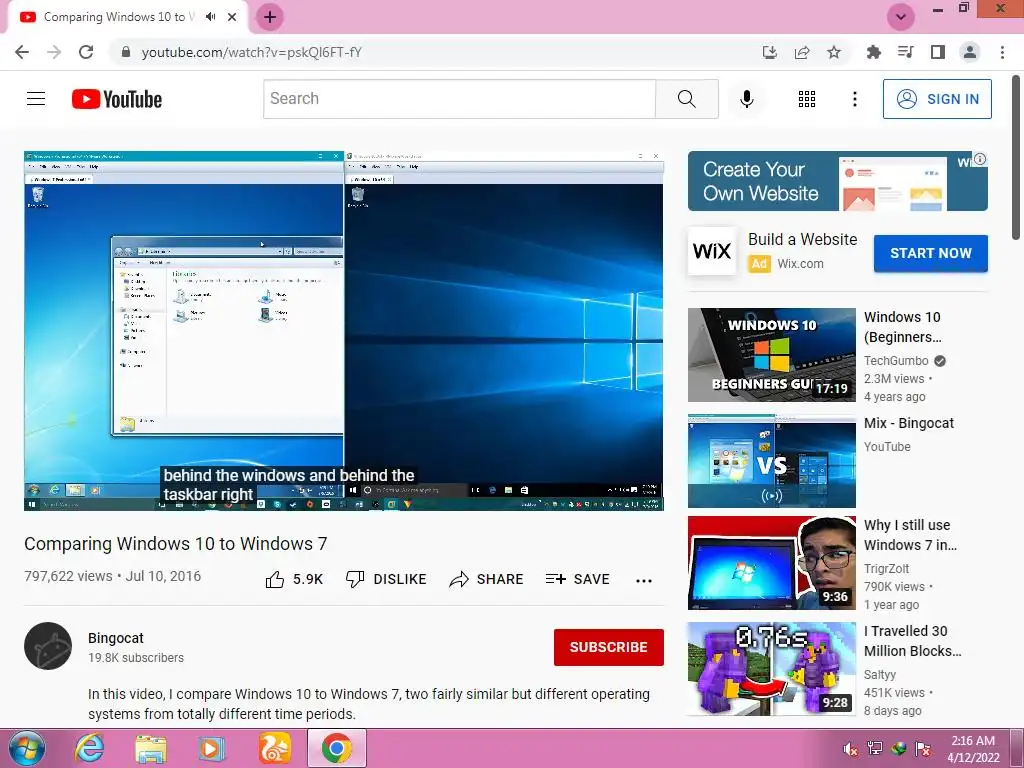Open more actions below the video

tap(644, 580)
